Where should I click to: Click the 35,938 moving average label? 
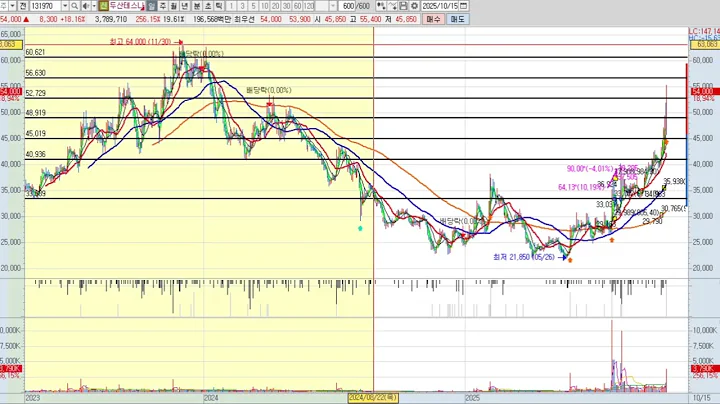[675, 181]
